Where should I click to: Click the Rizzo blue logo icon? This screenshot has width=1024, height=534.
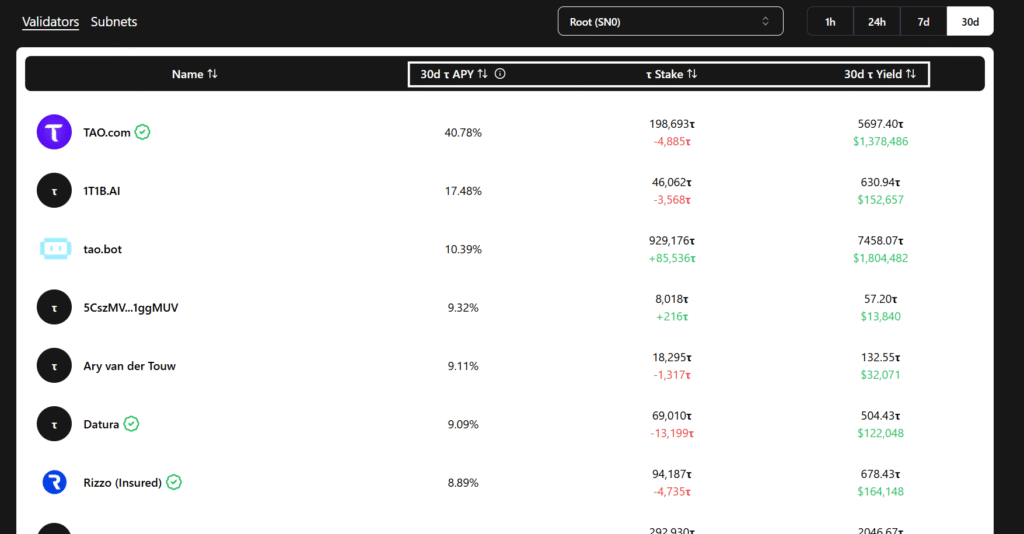click(54, 483)
